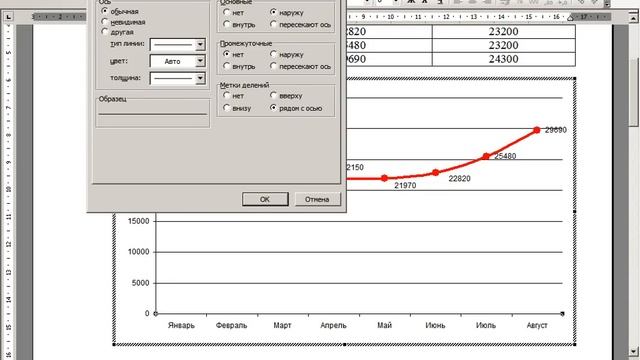
Task: Select 'вверху' under Метки делений
Action: coord(273,95)
